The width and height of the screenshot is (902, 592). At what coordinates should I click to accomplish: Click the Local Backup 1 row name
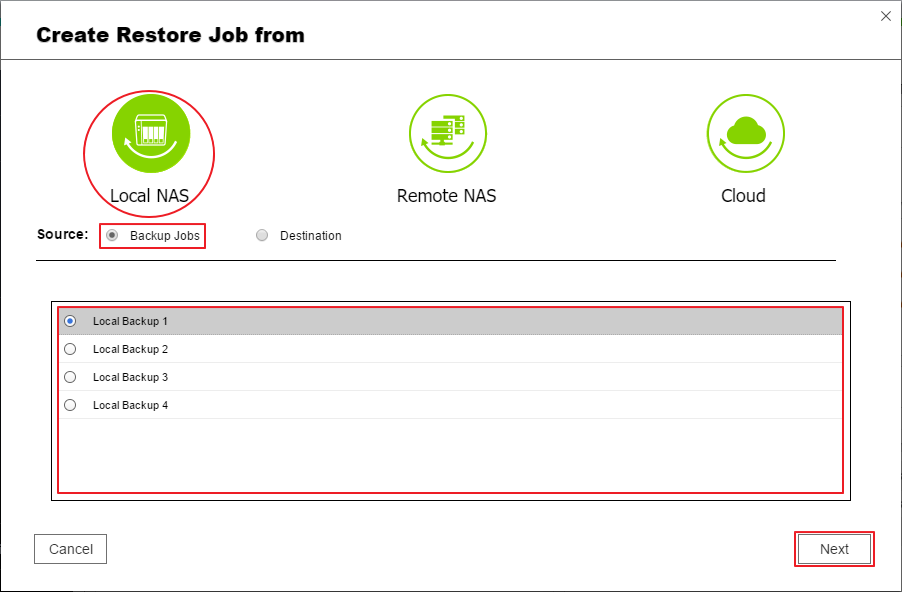tap(130, 321)
